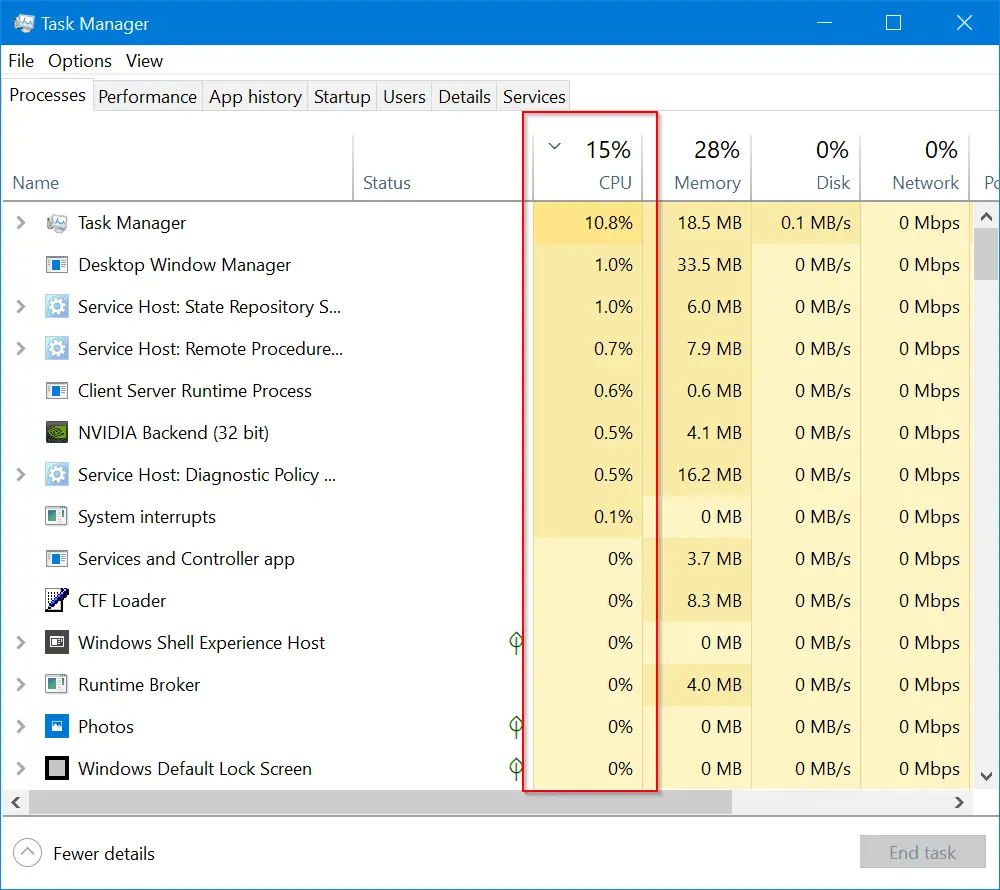The image size is (1000, 890).
Task: Sort by the Disk column header
Action: point(806,167)
